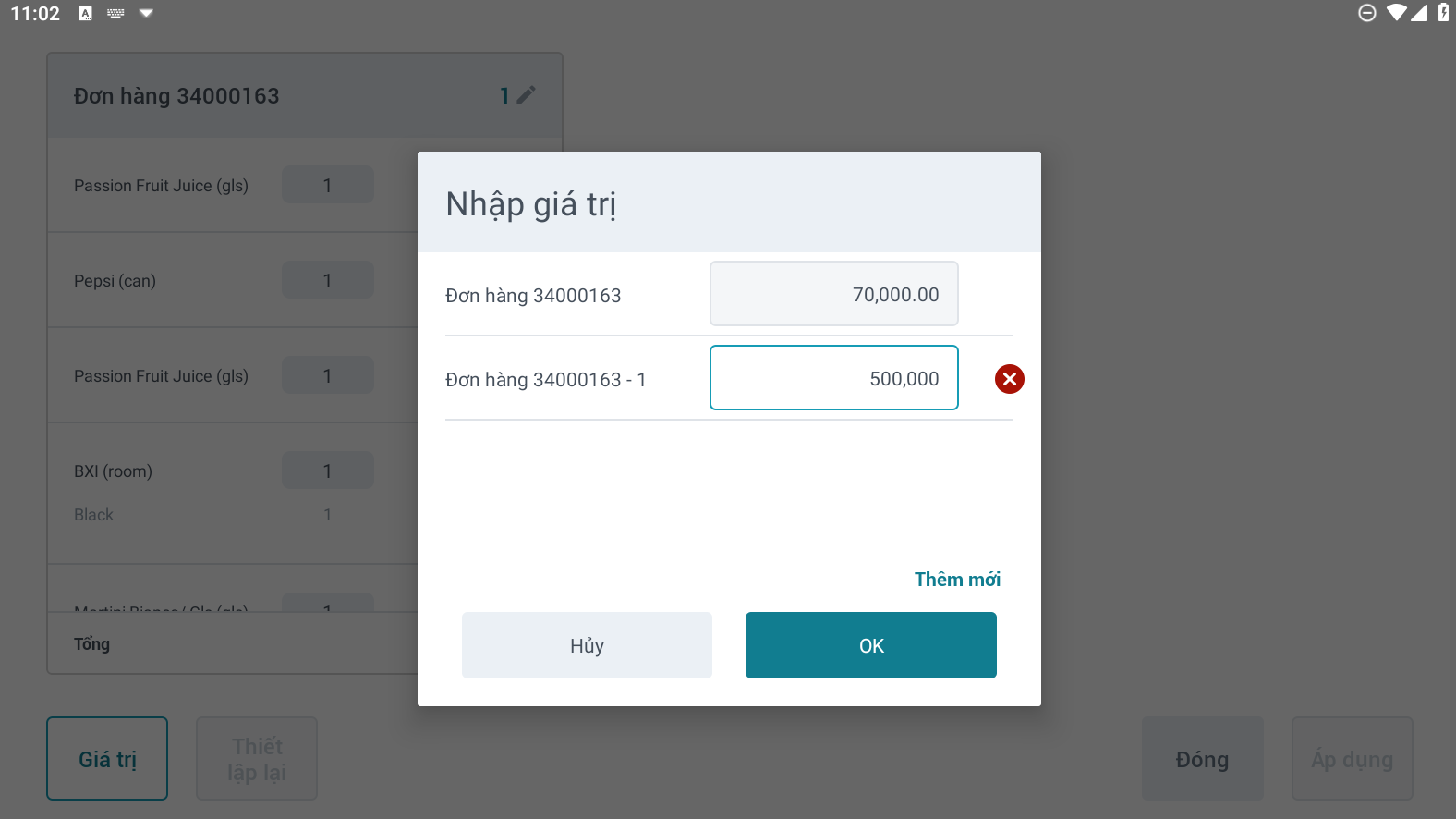Confirm the values with OK
Viewport: 1456px width, 819px height.
tap(870, 645)
